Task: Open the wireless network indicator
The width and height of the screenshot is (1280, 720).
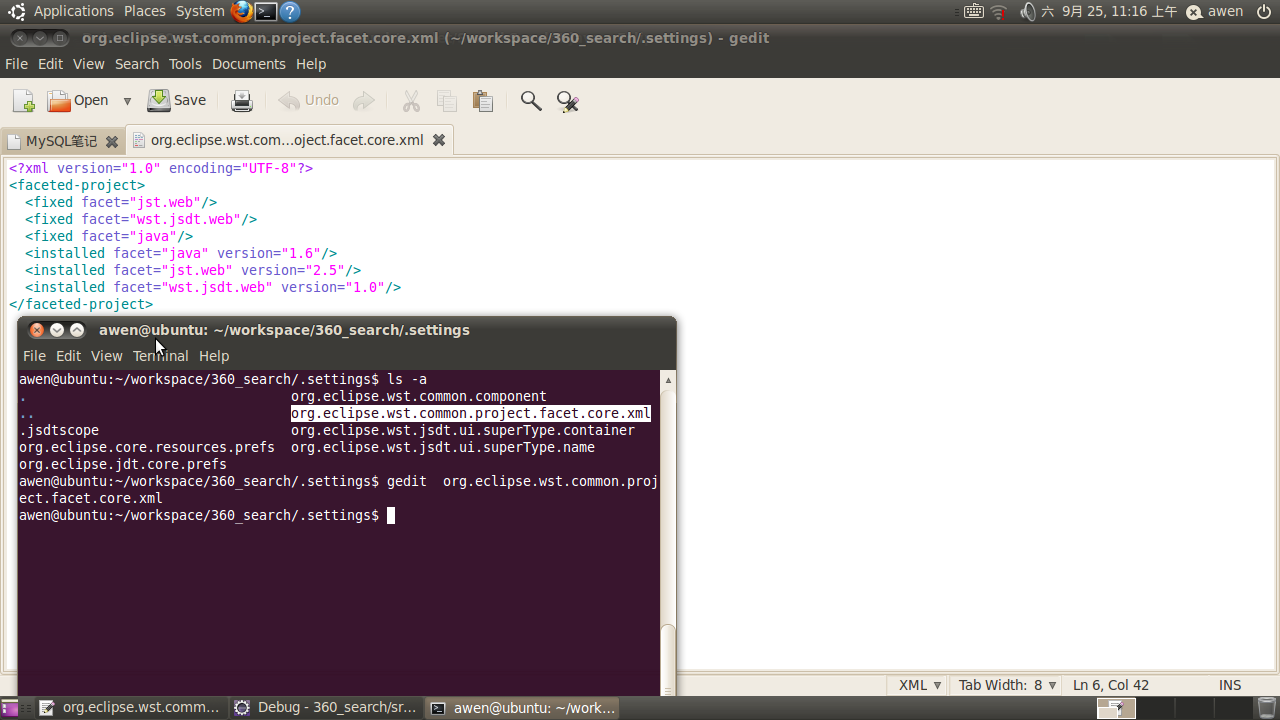Action: coord(999,12)
